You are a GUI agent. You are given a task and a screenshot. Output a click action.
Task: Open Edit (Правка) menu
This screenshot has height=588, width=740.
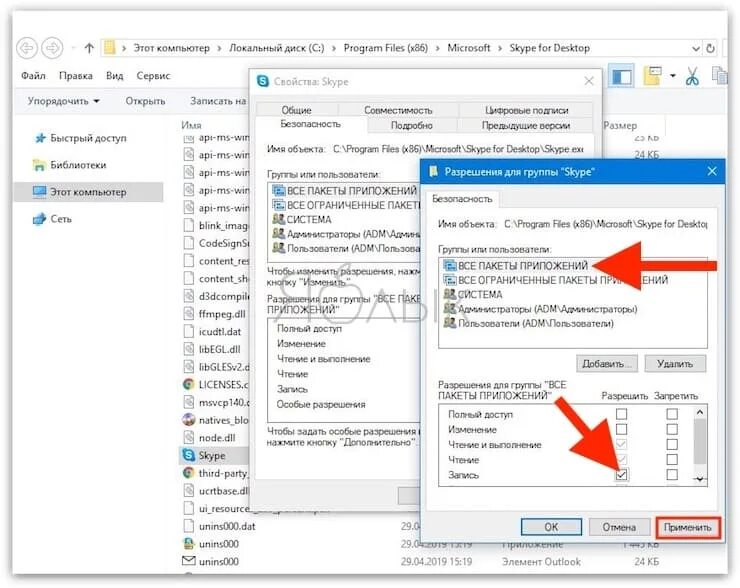click(x=76, y=76)
